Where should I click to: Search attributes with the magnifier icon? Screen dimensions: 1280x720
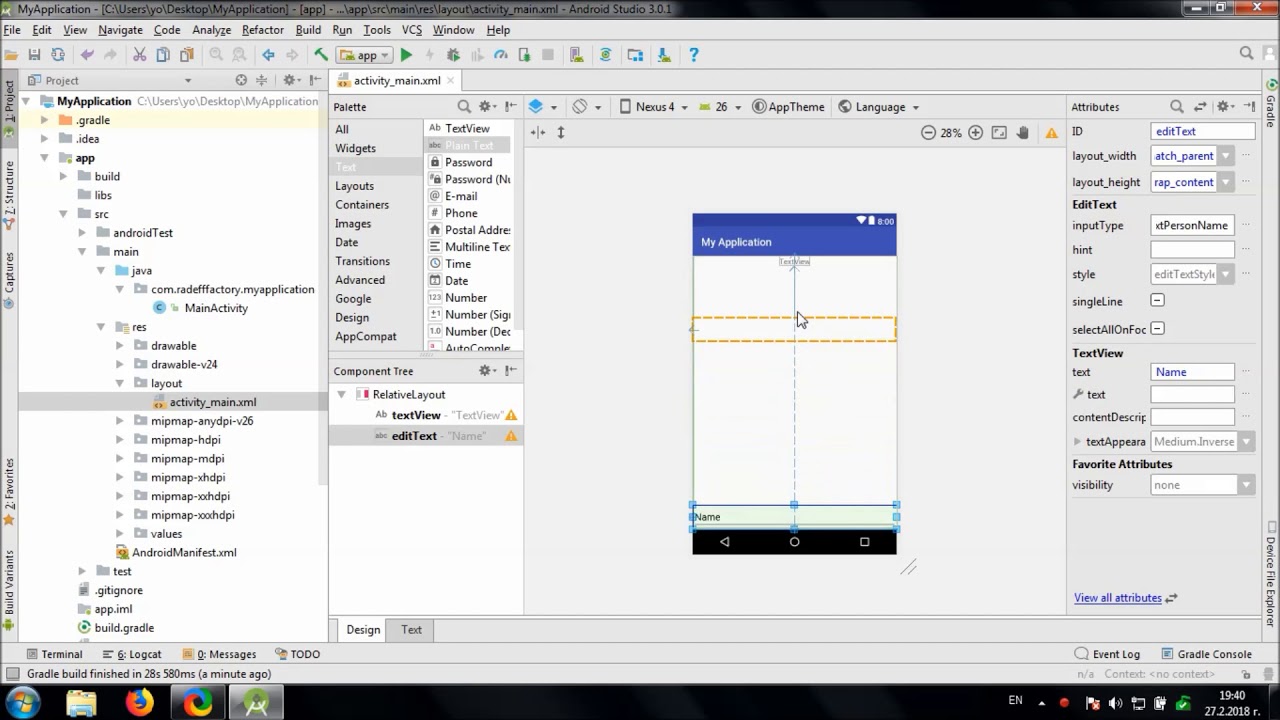pyautogui.click(x=1176, y=106)
